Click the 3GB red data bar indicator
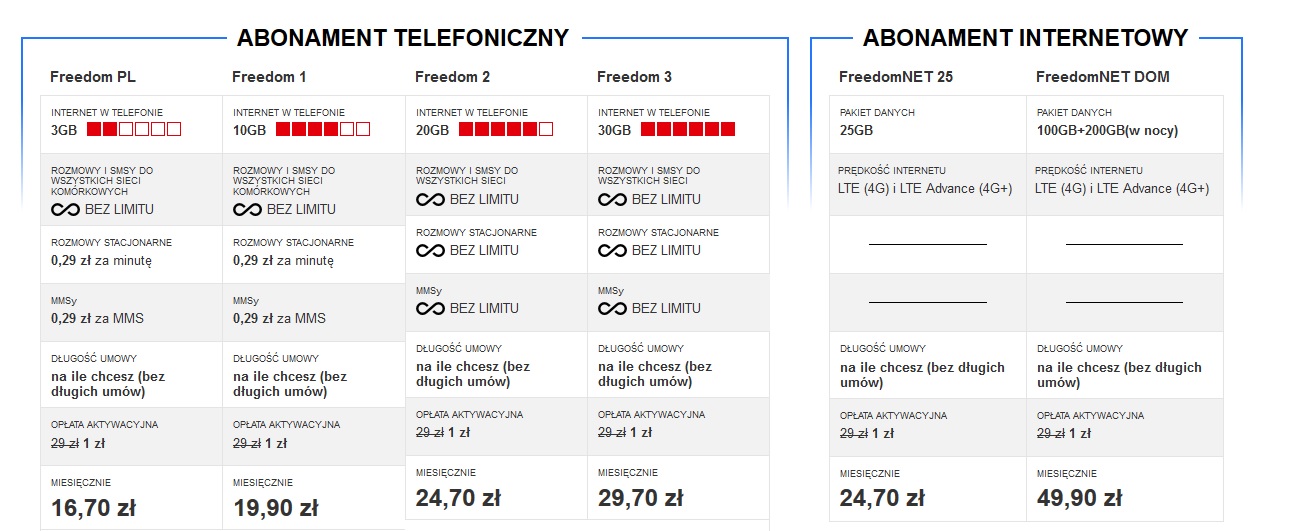The height and width of the screenshot is (531, 1309). point(134,129)
